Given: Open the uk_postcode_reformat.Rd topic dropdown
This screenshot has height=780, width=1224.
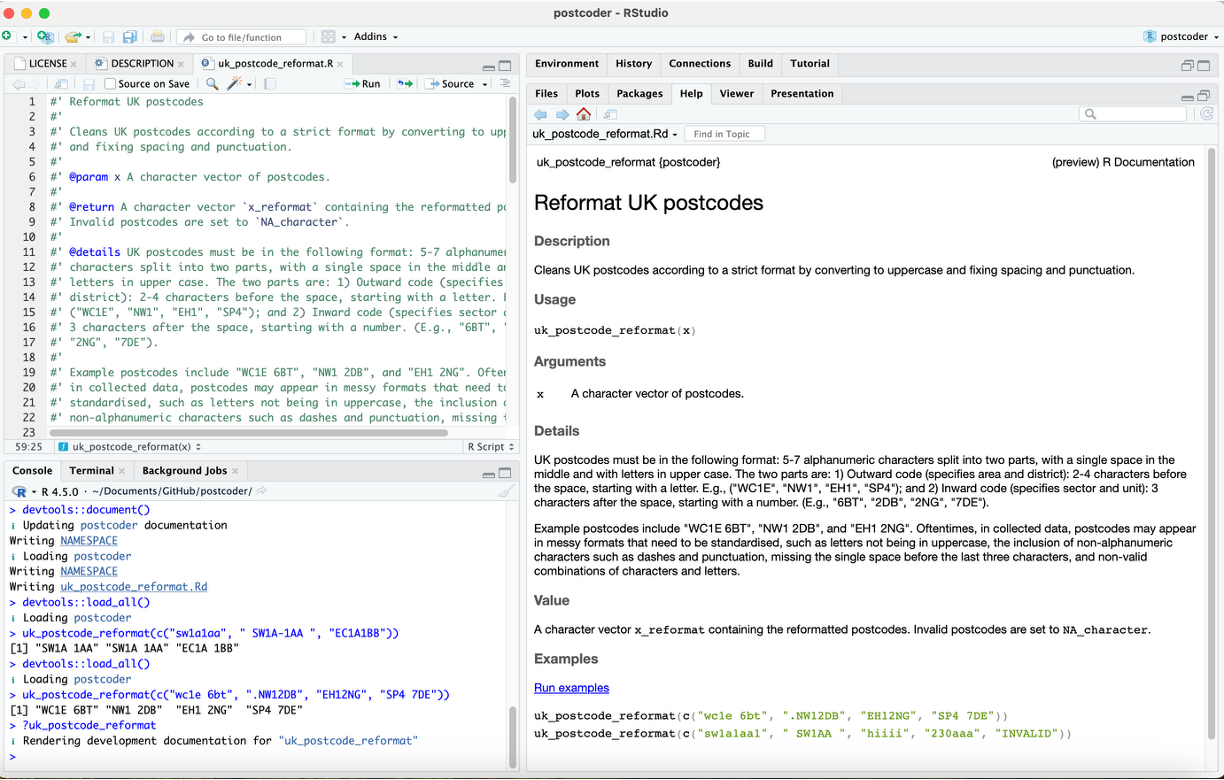Looking at the screenshot, I should 605,134.
